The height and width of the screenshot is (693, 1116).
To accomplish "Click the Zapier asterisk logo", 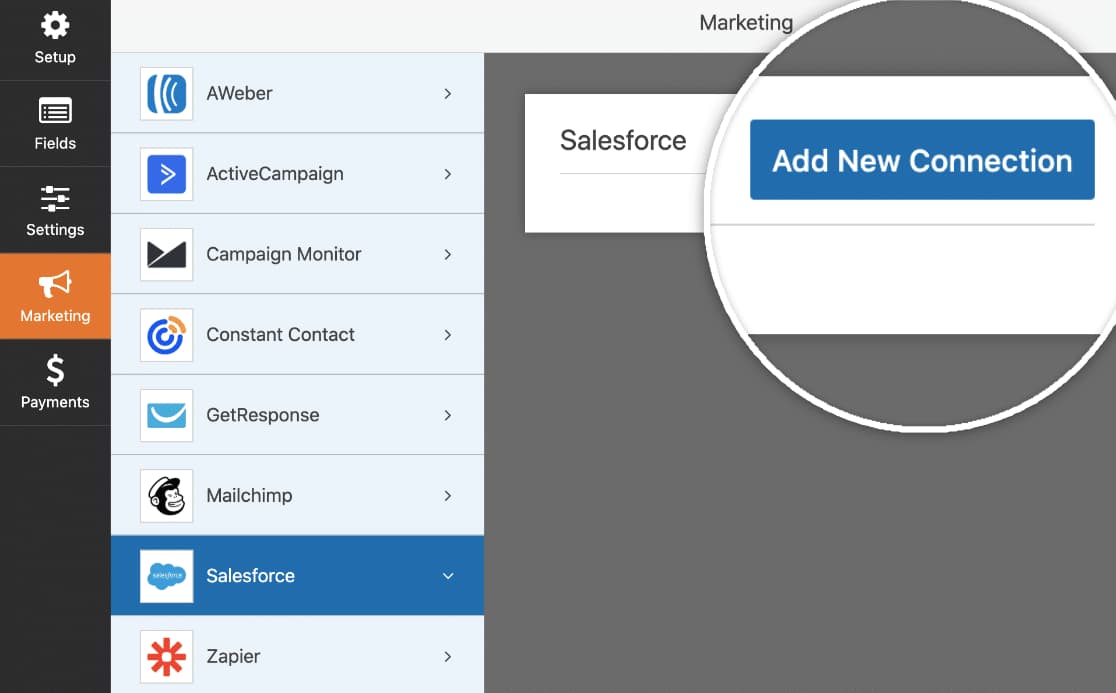I will click(166, 656).
